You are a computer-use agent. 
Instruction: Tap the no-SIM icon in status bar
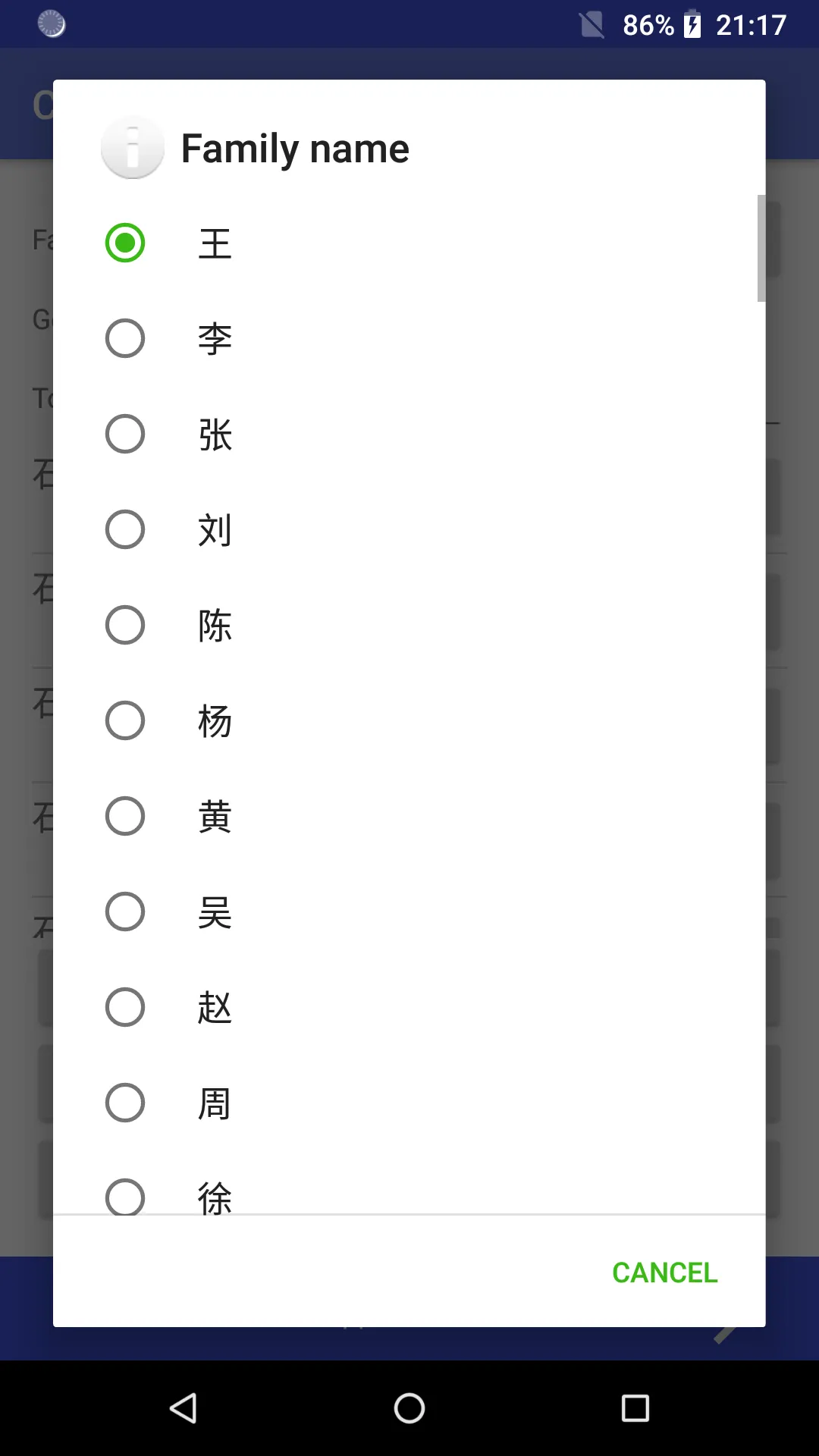coord(592,24)
